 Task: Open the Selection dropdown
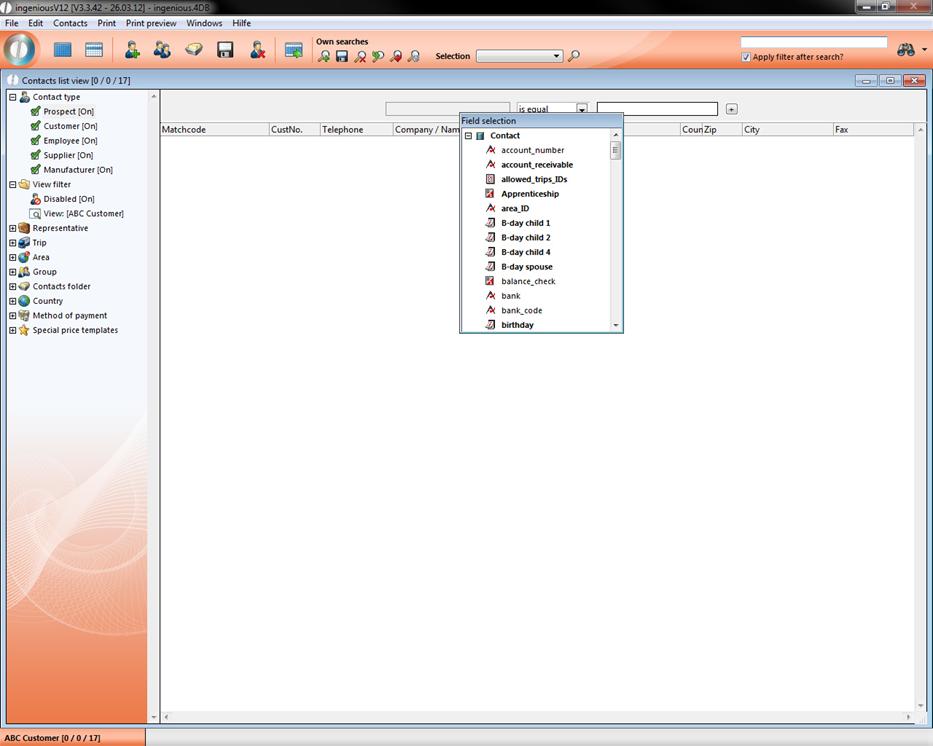557,56
